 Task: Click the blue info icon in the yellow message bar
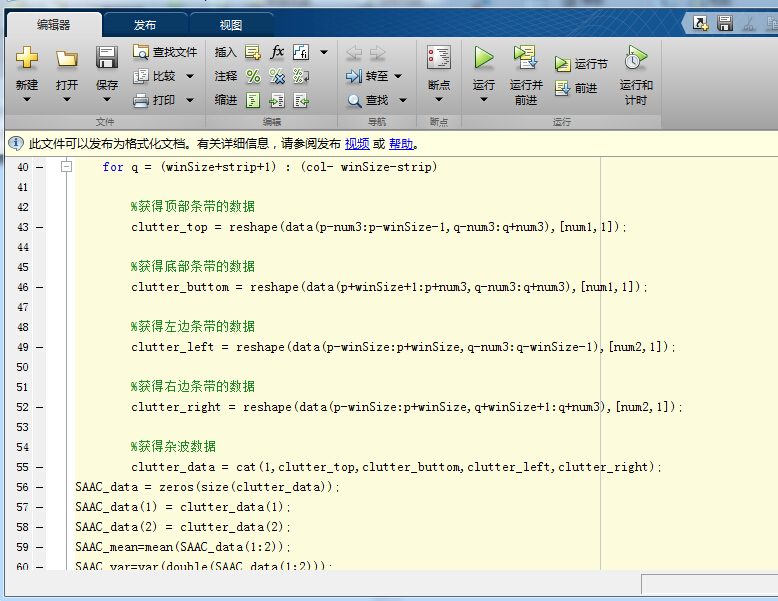point(15,143)
